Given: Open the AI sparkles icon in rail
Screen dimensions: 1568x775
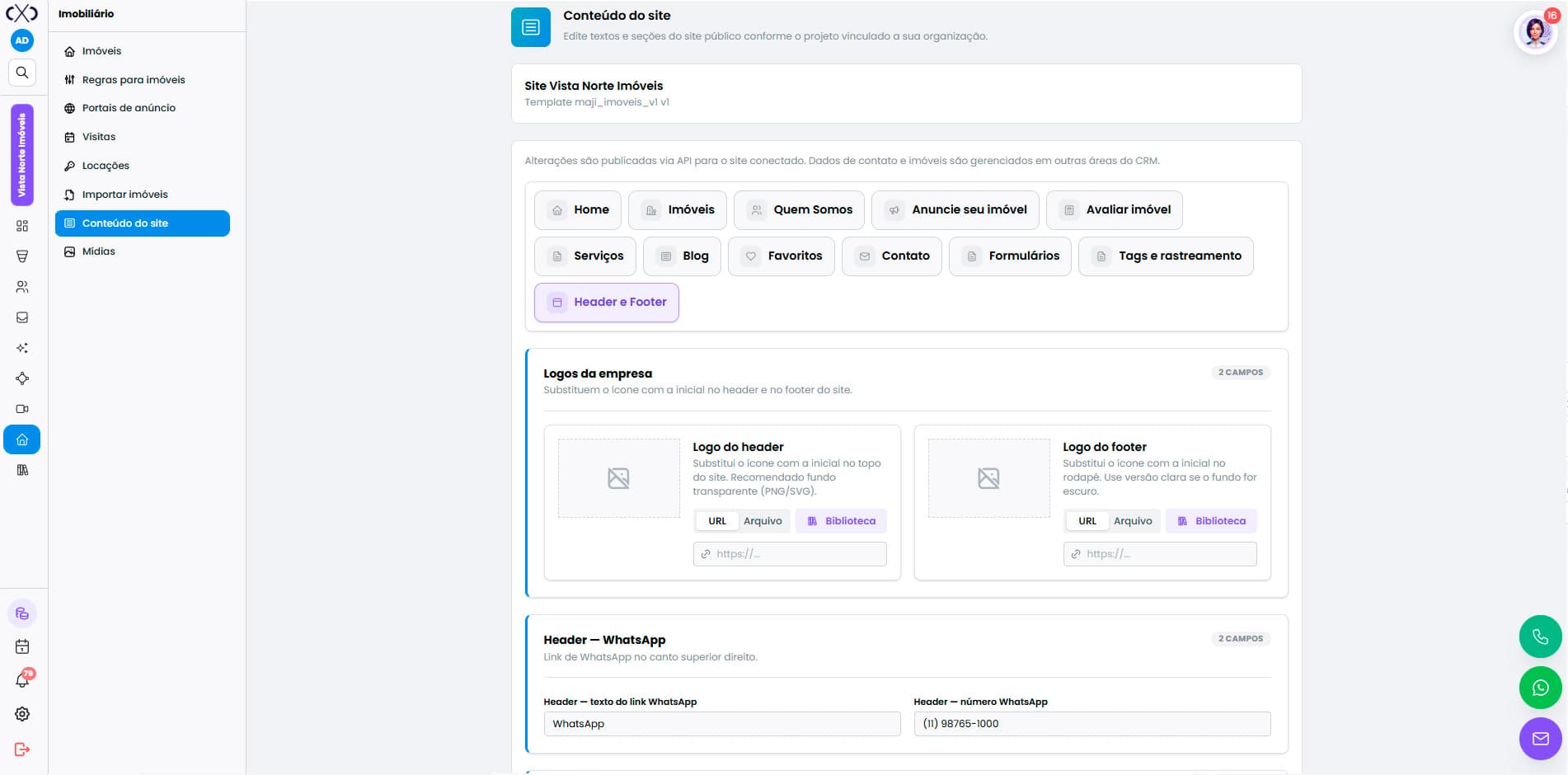Looking at the screenshot, I should coord(22,348).
